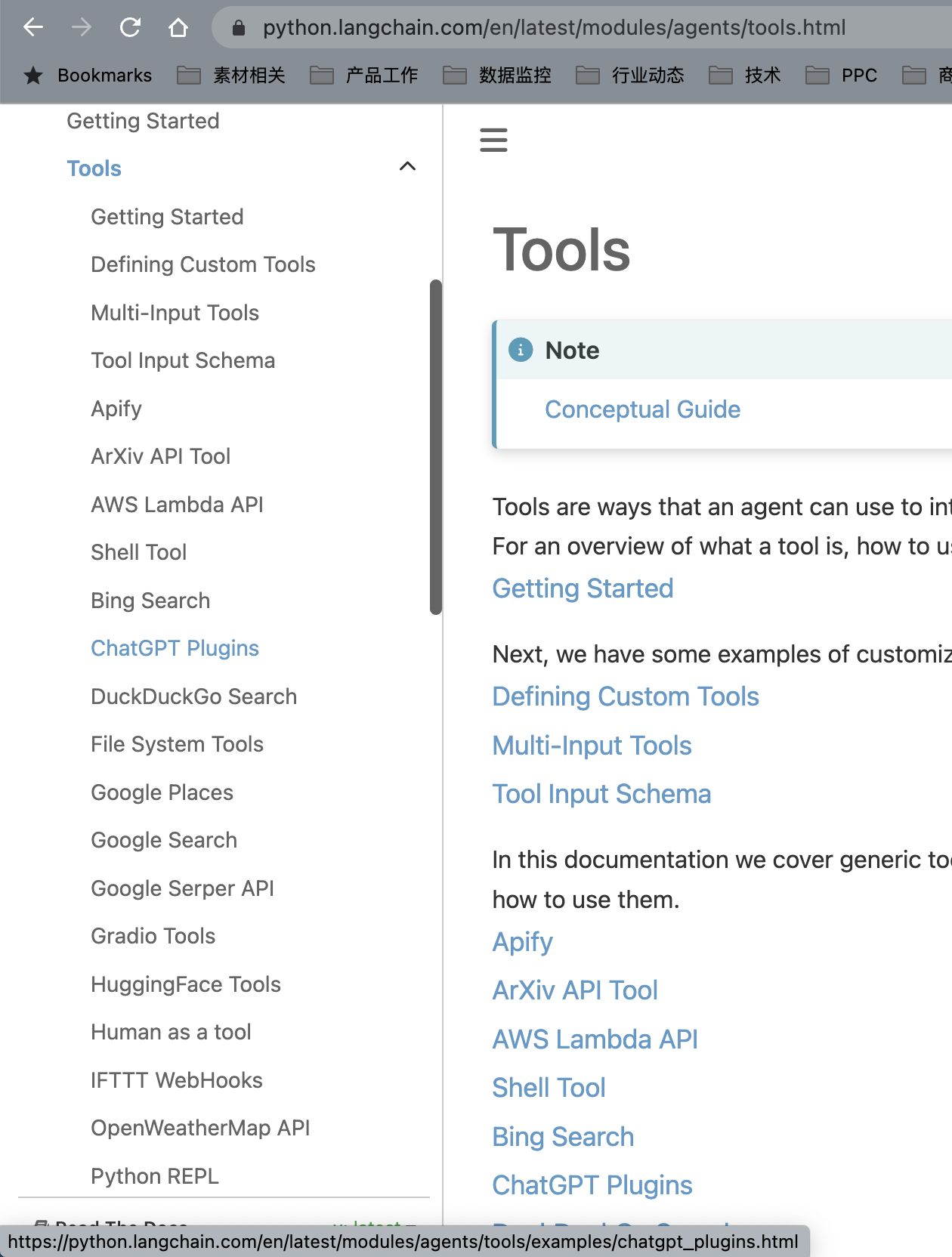Screen dimensions: 952x1257
Task: Follow Bing Search content link
Action: (564, 1137)
